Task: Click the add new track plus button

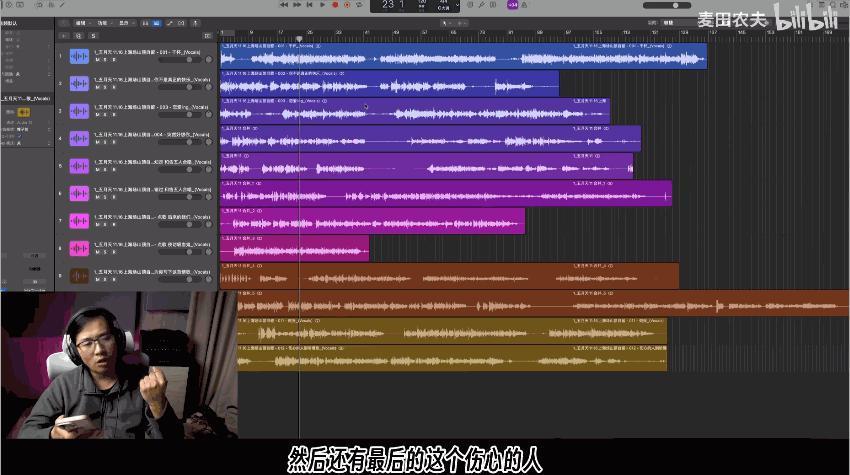Action: click(x=64, y=36)
